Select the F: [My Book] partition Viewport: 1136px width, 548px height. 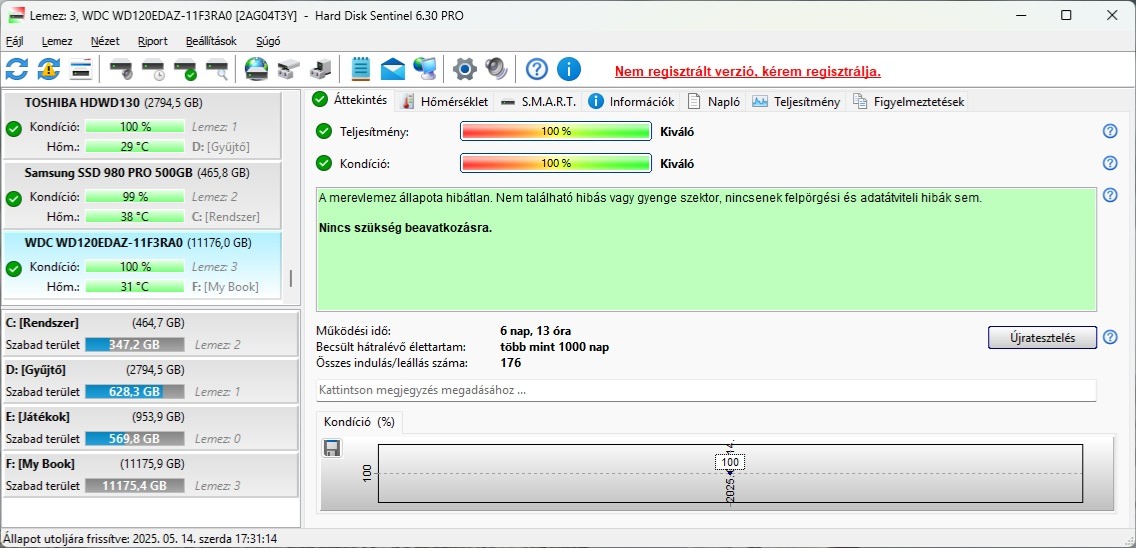[150, 475]
